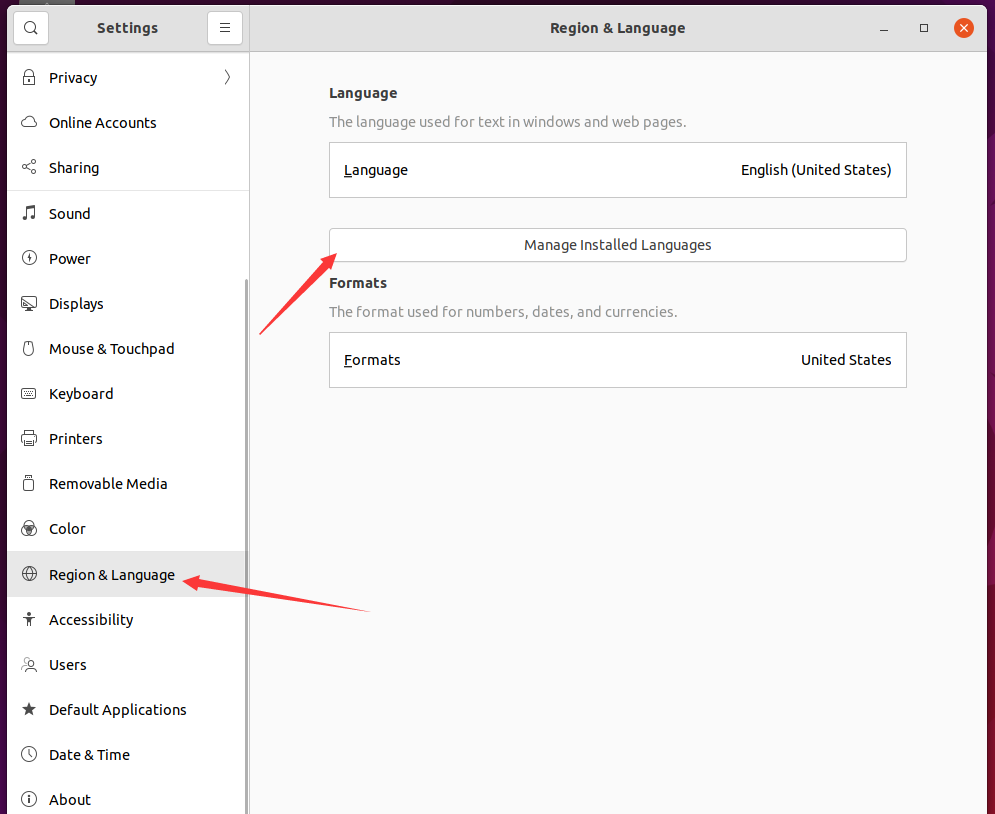This screenshot has width=995, height=814.
Task: Open Keyboard settings panel
Action: point(81,394)
